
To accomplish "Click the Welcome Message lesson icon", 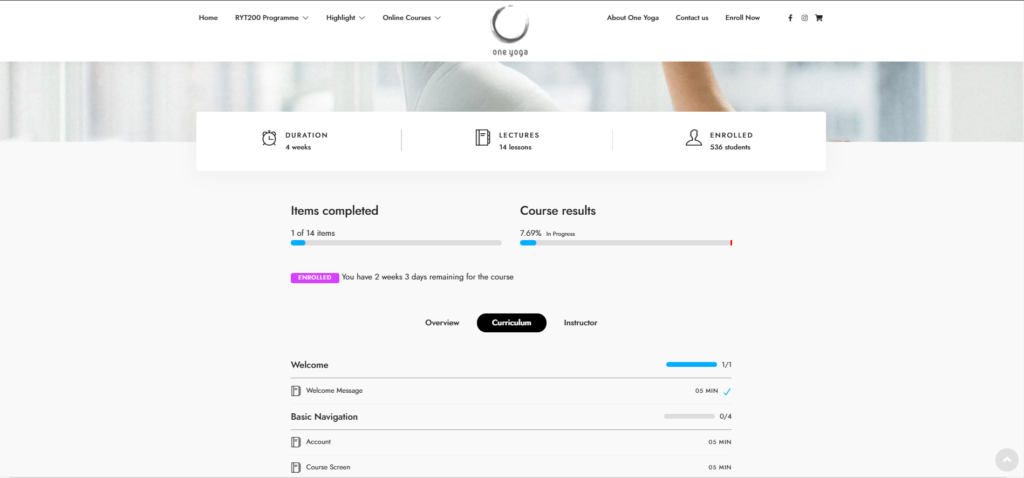I will pyautogui.click(x=295, y=390).
